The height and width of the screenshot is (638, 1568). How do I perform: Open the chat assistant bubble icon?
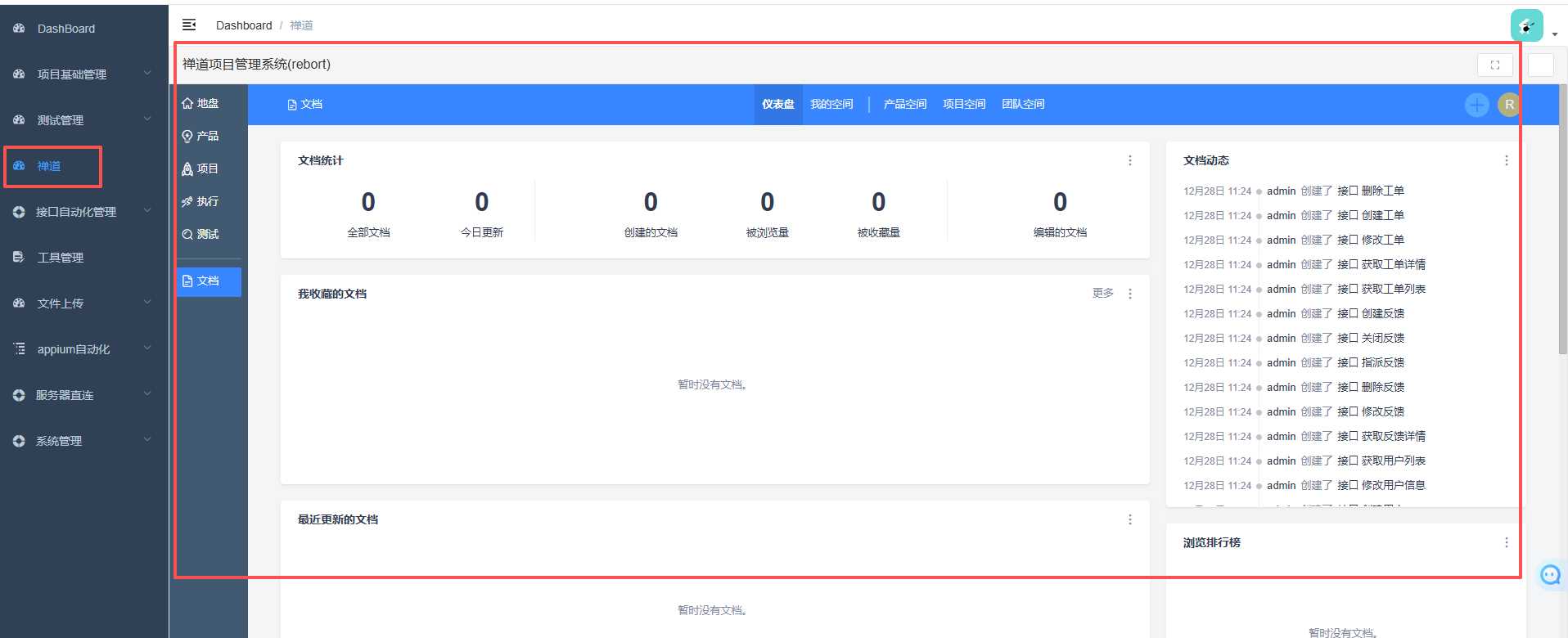click(1550, 575)
